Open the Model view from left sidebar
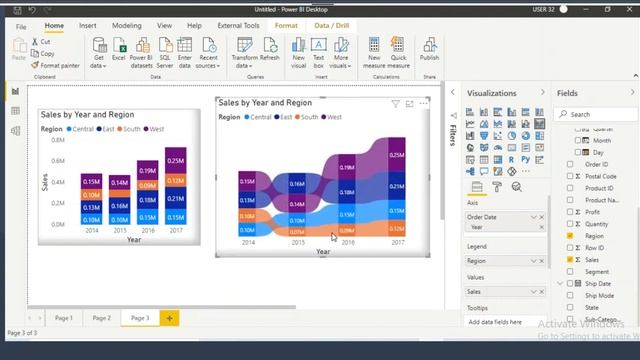Image resolution: width=640 pixels, height=360 pixels. [x=16, y=131]
